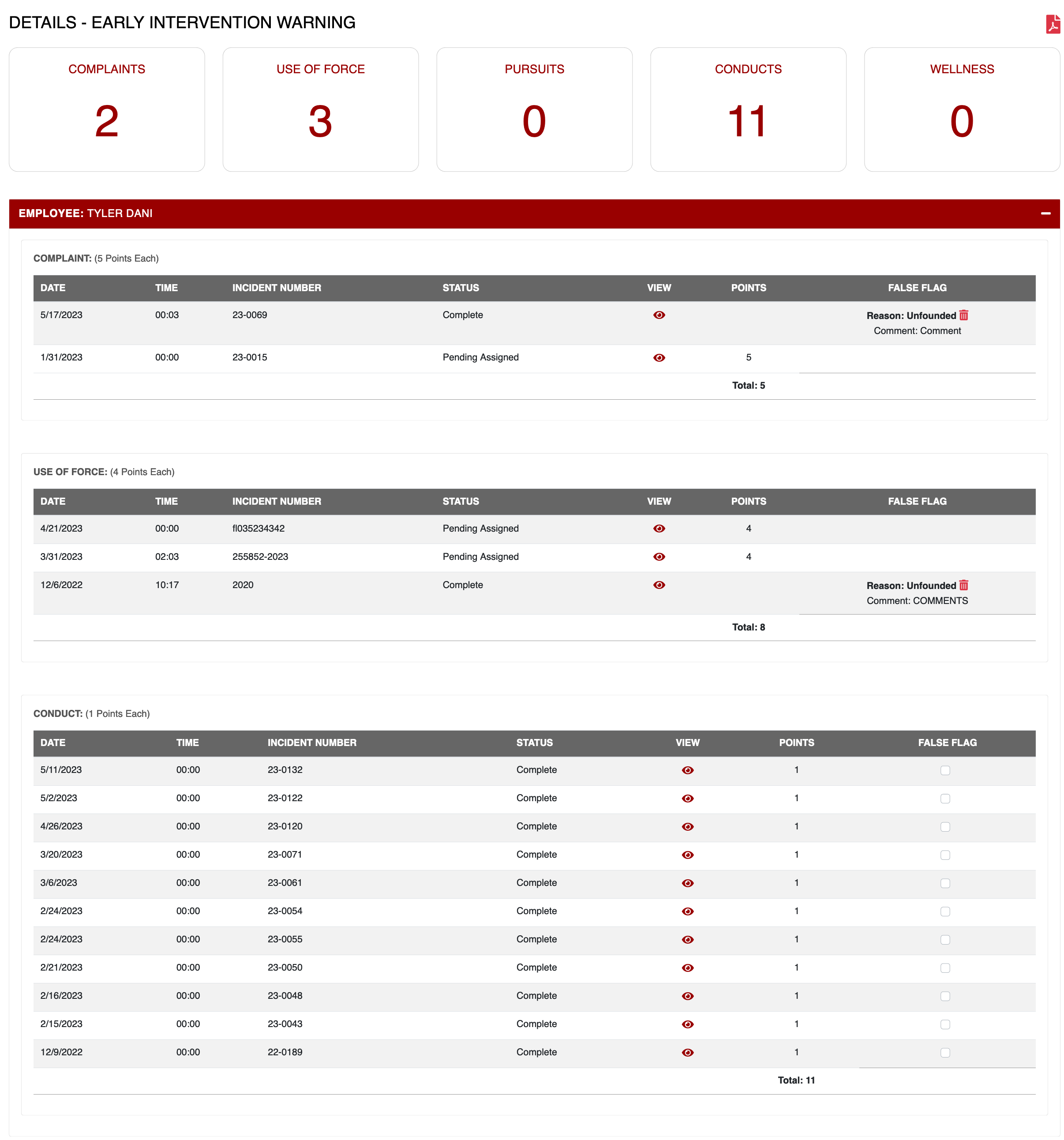Flag conduct 23-0055 as false

945,939
